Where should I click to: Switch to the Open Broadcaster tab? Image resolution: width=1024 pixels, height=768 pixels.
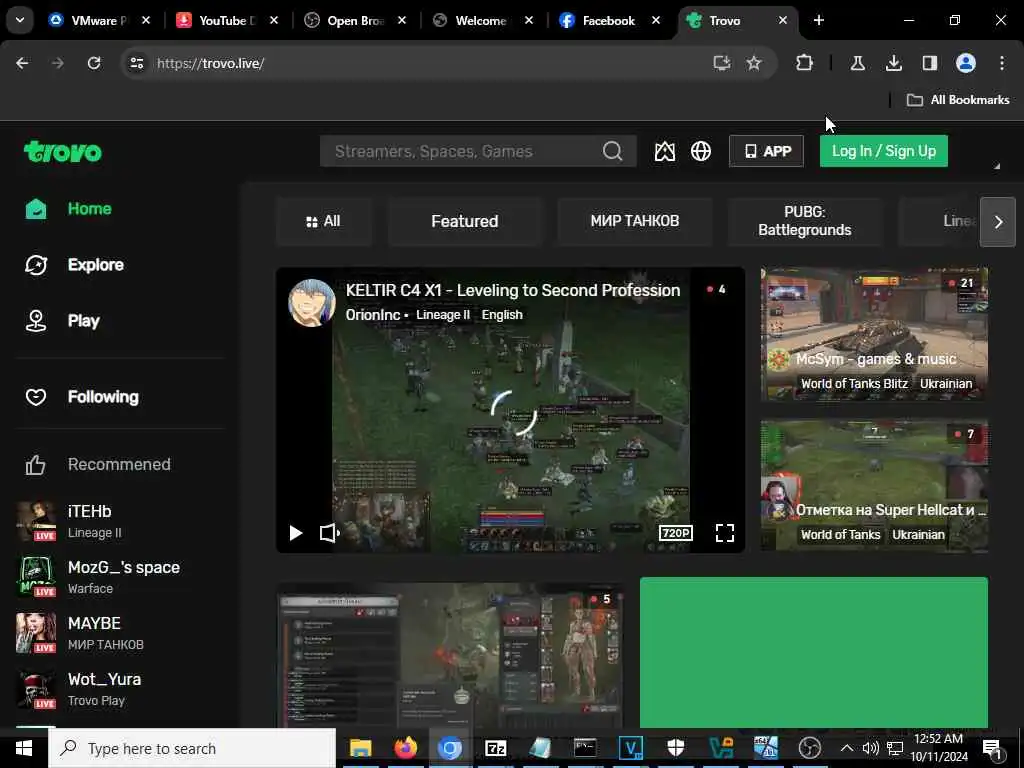(x=355, y=21)
